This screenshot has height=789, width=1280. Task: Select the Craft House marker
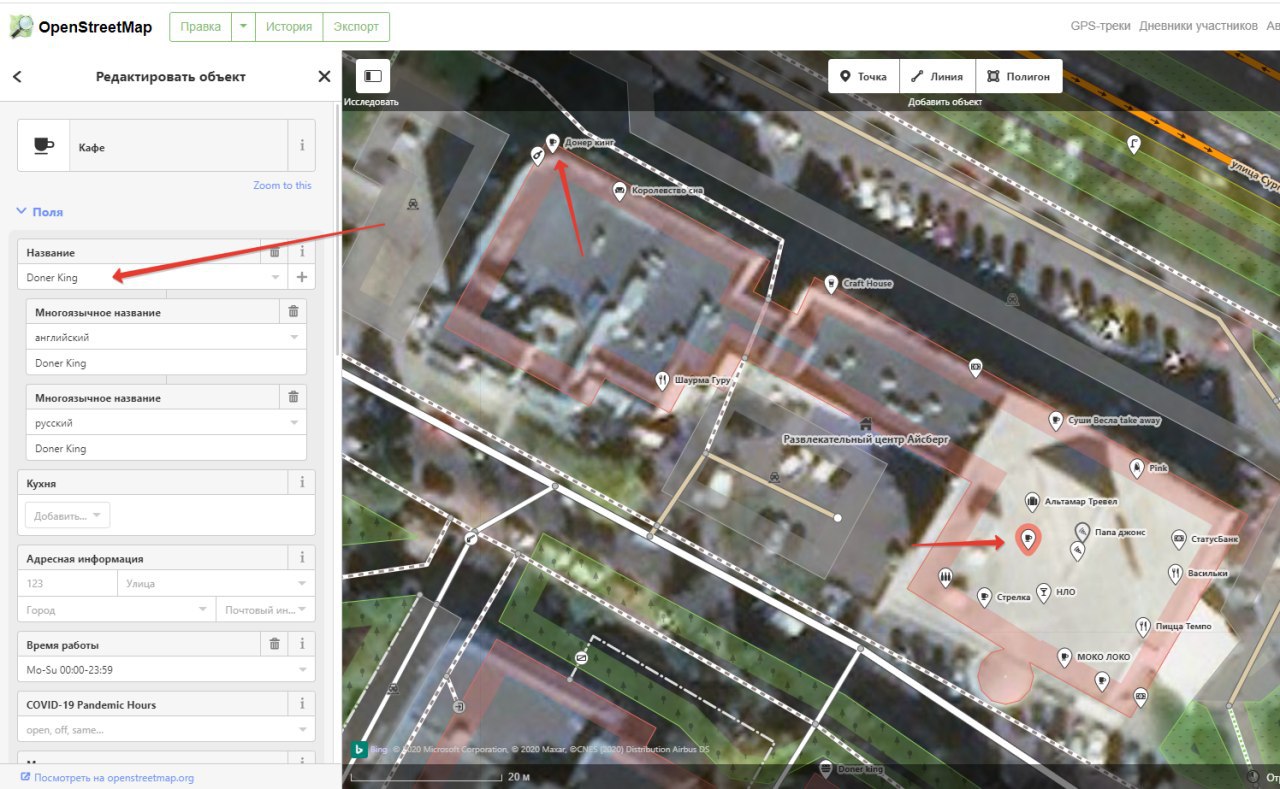[831, 284]
